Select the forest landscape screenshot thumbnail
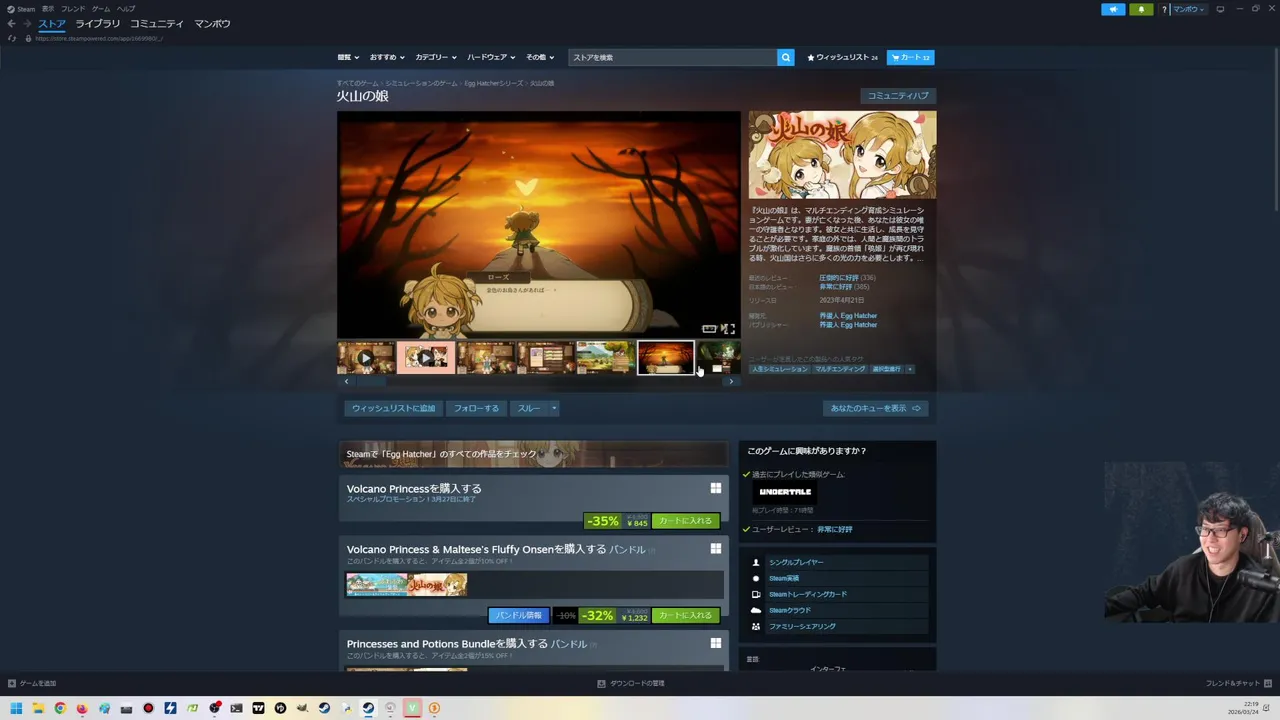1280x720 pixels. click(x=605, y=357)
